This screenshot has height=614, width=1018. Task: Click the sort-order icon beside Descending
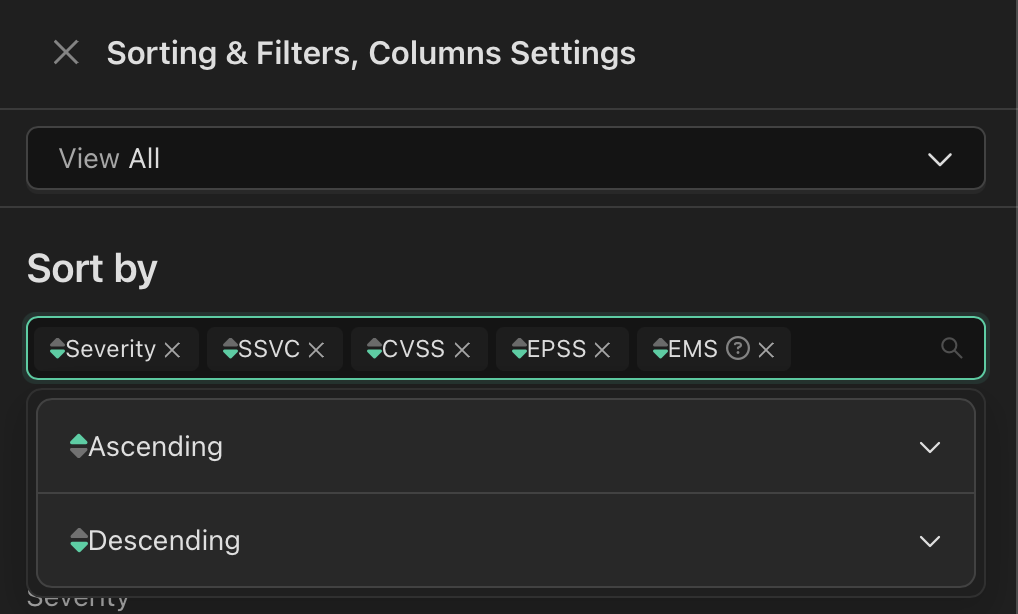[x=78, y=541]
